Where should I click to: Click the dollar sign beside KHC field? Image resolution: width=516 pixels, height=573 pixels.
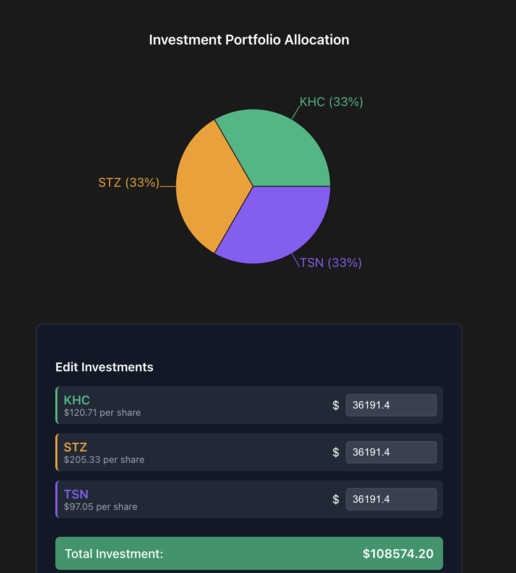pyautogui.click(x=336, y=405)
